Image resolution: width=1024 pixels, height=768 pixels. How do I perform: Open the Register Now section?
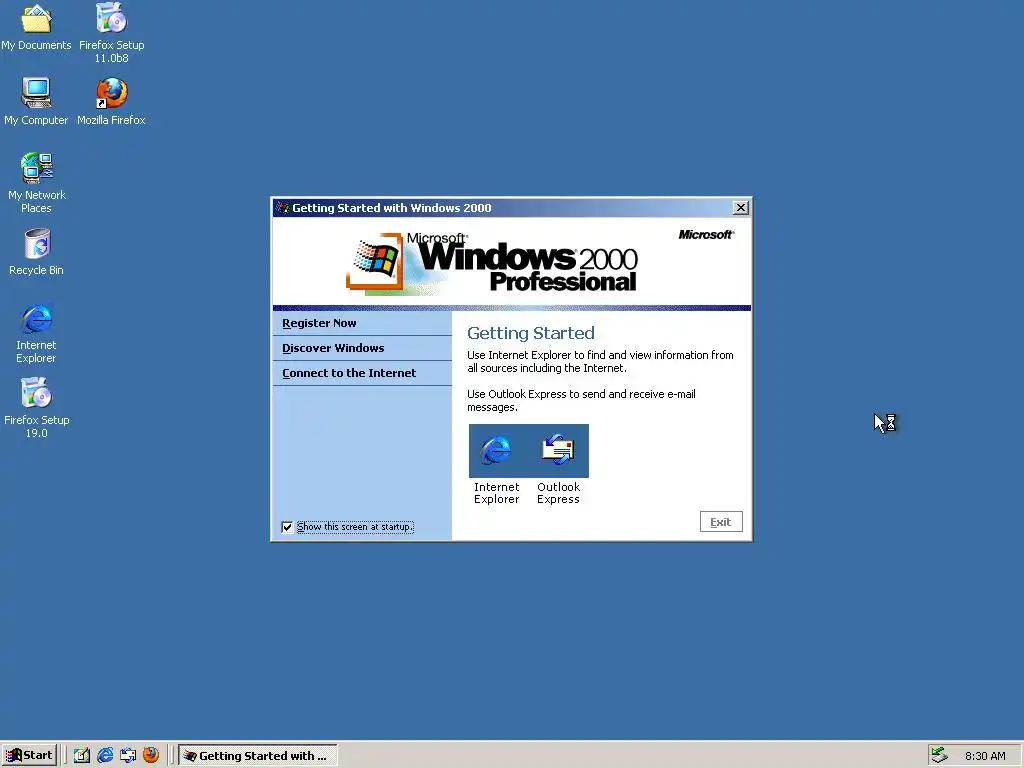pos(362,323)
